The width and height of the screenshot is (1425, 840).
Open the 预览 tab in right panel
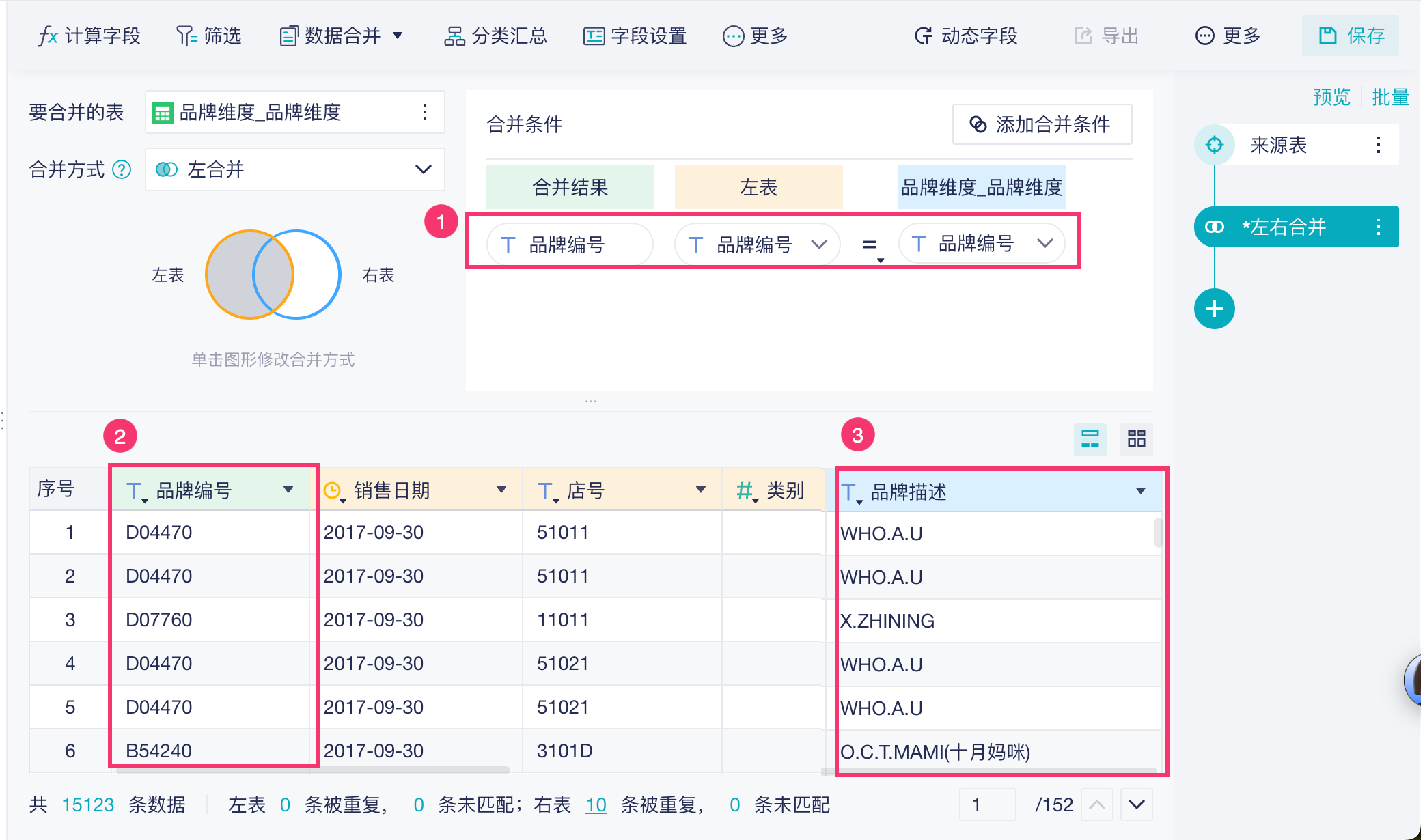click(1331, 98)
